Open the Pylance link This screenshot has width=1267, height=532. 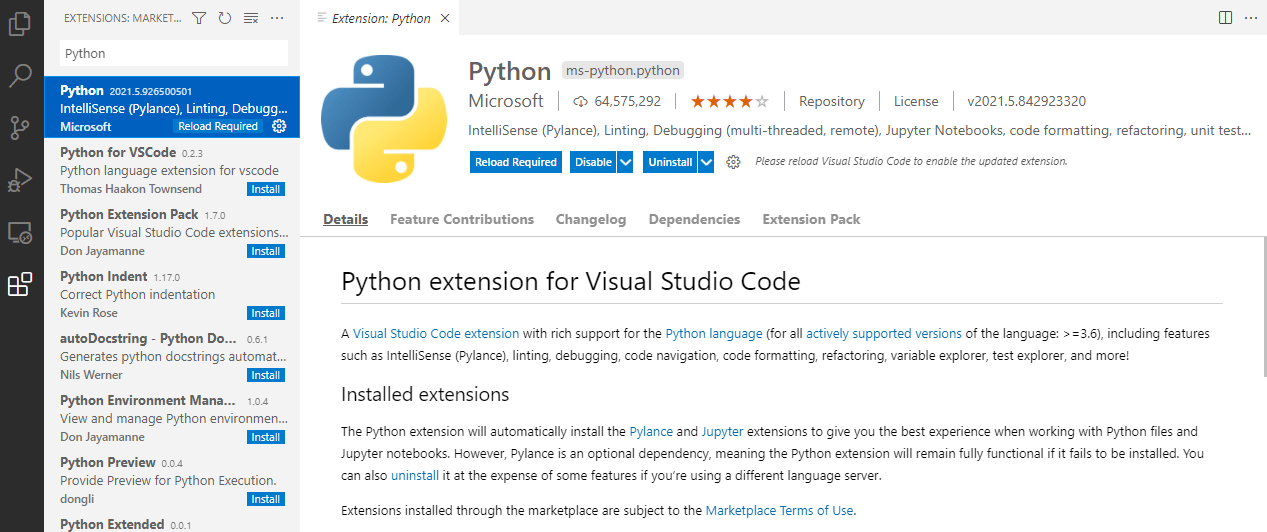pos(651,431)
